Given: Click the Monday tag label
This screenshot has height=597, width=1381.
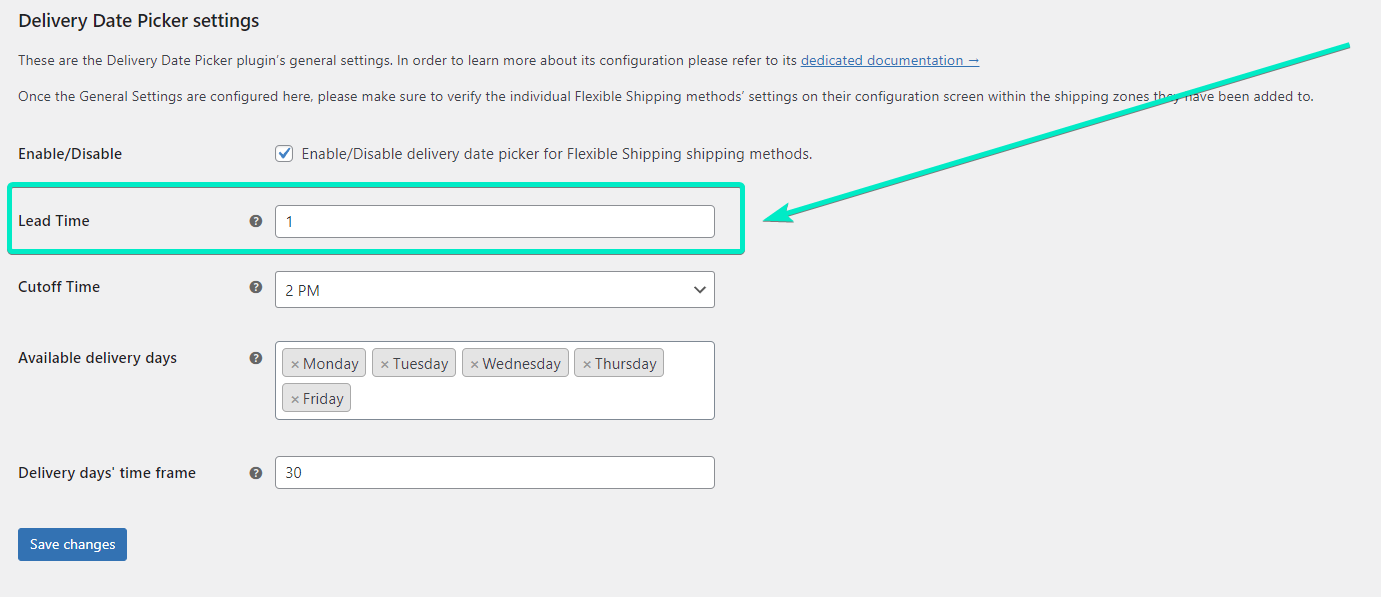Looking at the screenshot, I should (x=330, y=364).
